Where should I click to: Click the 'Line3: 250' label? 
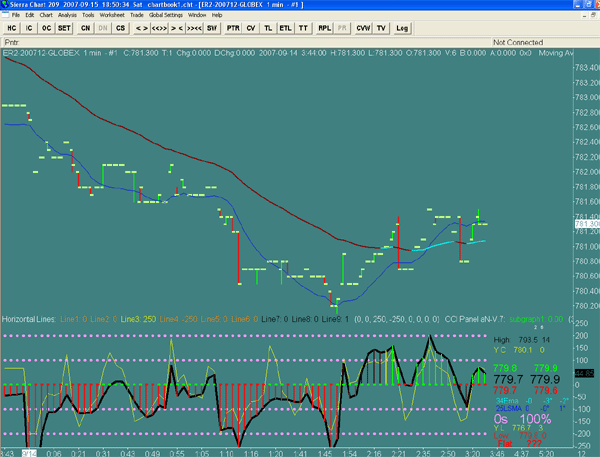[x=138, y=319]
